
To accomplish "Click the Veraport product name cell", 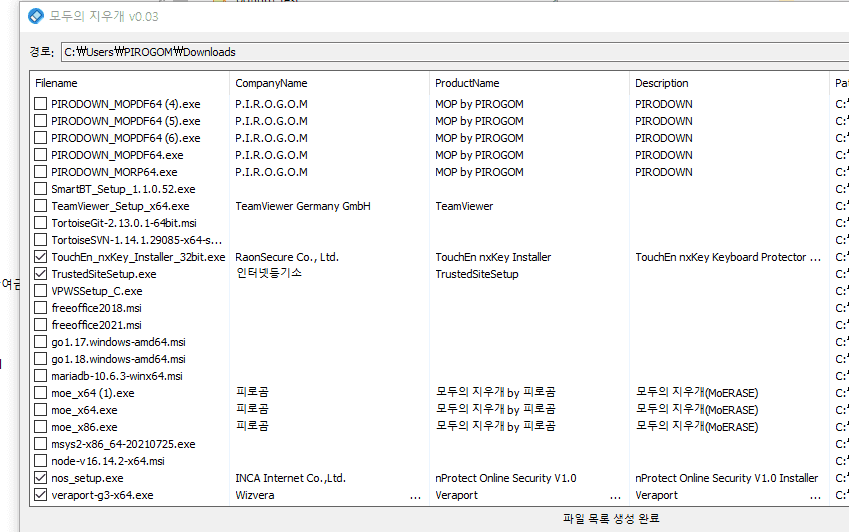I will [456, 495].
